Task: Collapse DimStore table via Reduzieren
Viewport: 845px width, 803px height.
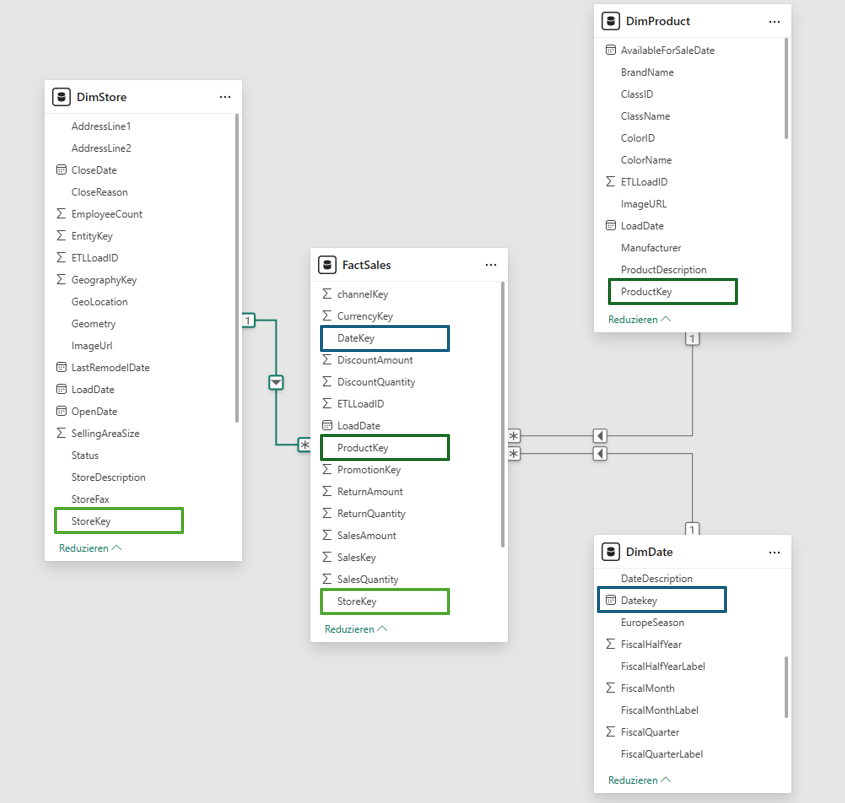Action: [90, 548]
